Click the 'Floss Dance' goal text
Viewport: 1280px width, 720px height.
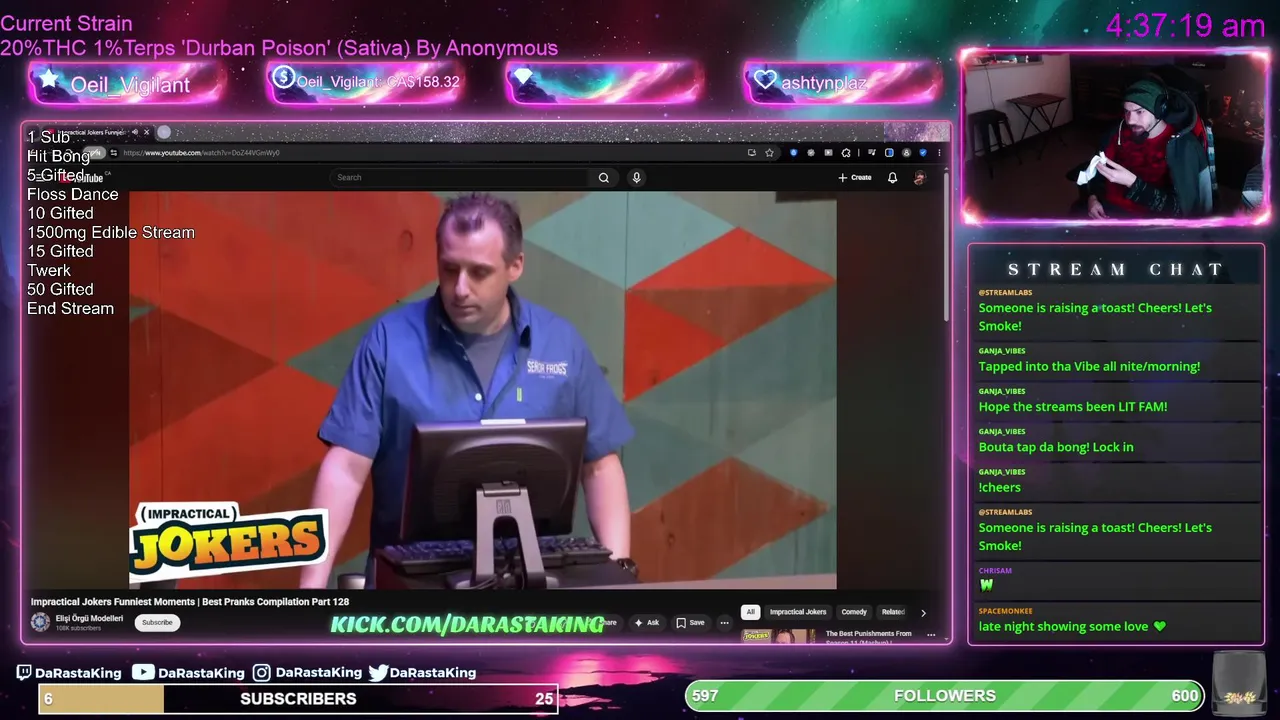(72, 194)
